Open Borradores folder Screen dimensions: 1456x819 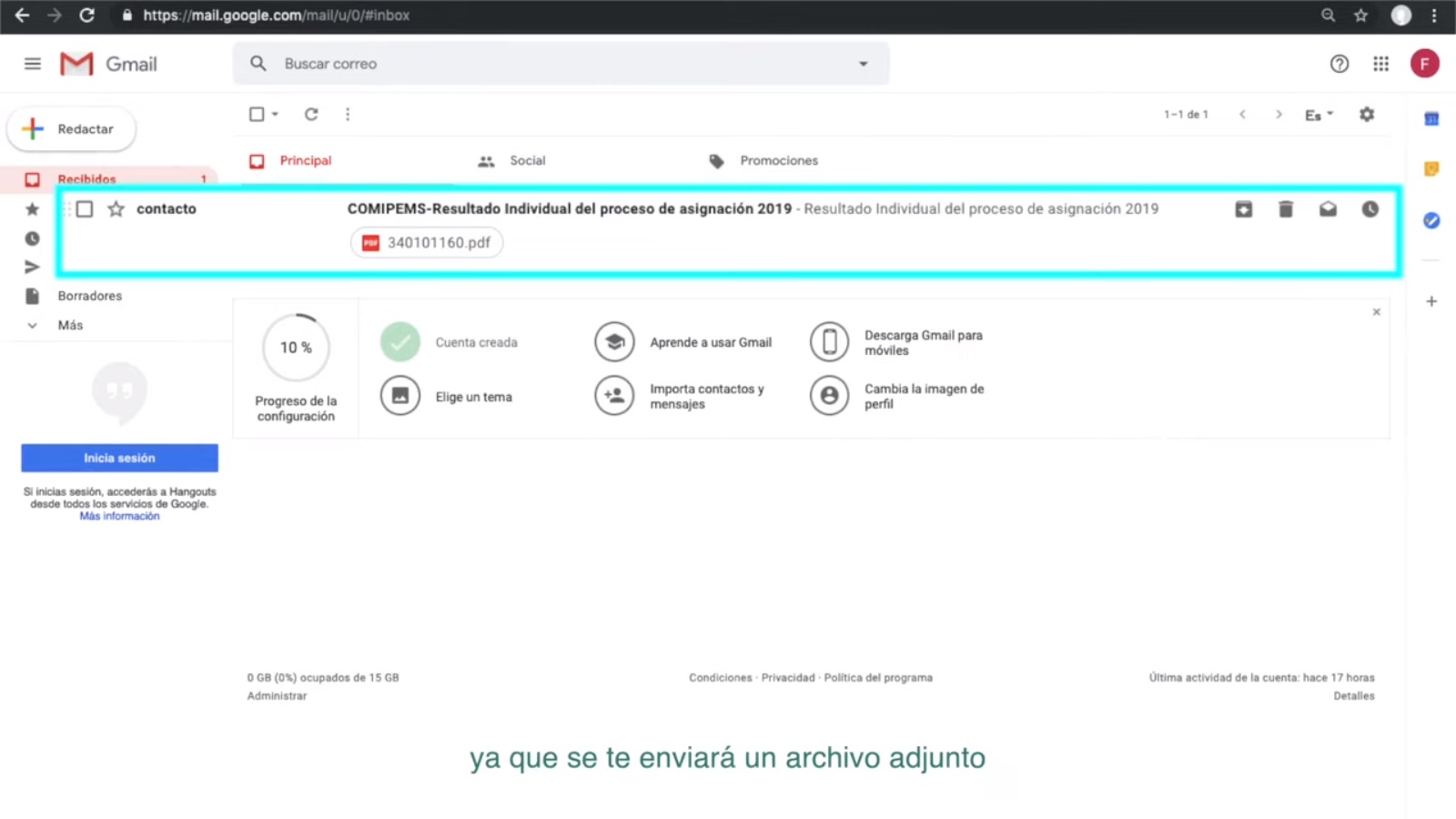[89, 296]
